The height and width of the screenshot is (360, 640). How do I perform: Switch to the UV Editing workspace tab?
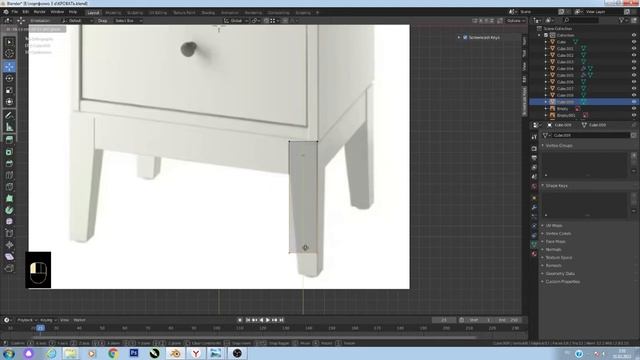[158, 13]
